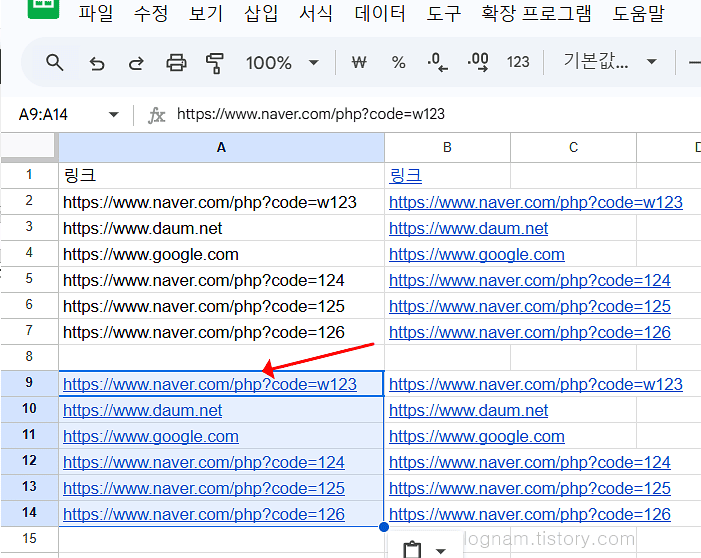Open the 보기 menu
This screenshot has width=701, height=558.
point(206,13)
